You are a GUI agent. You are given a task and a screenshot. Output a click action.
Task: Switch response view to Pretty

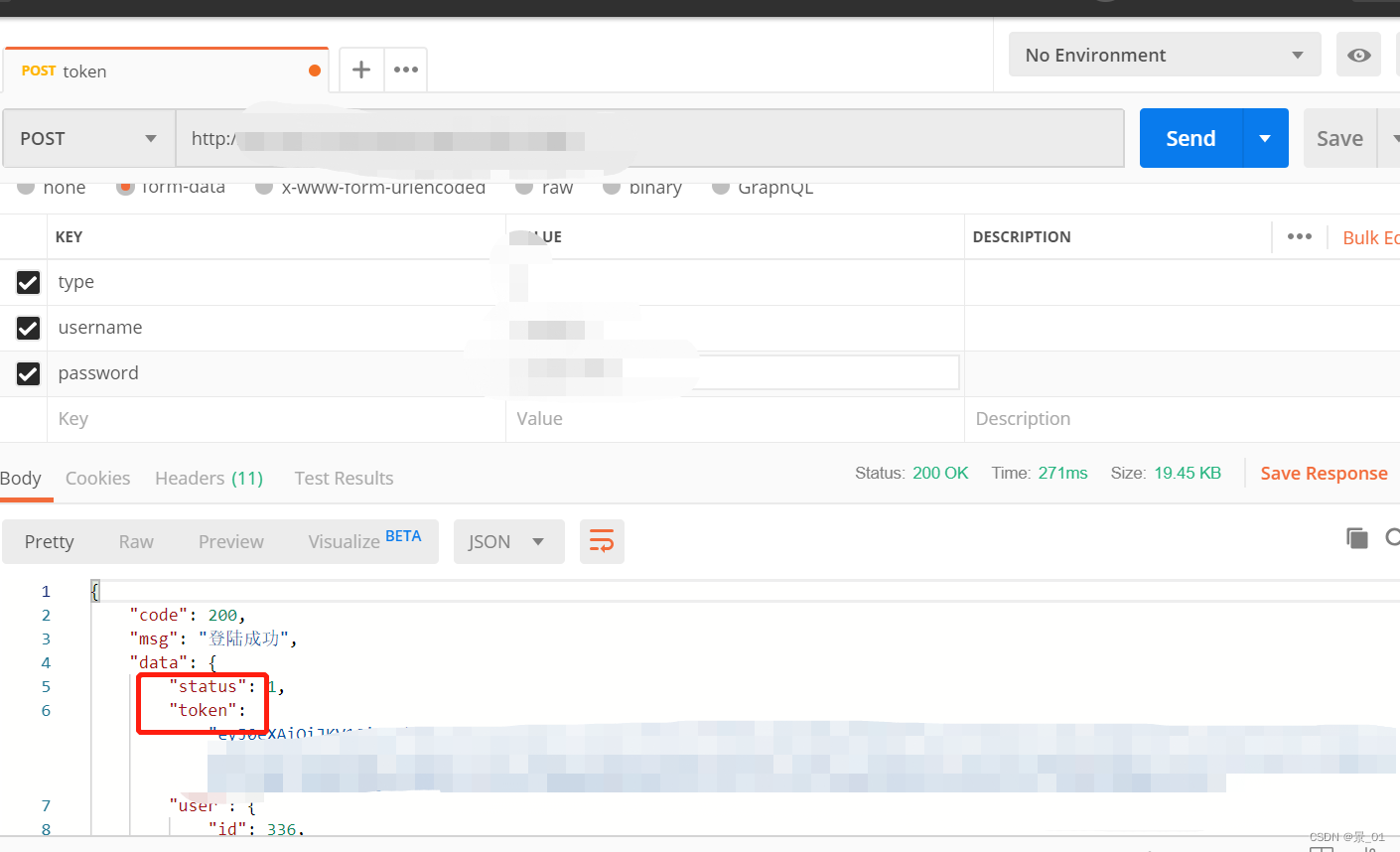click(x=49, y=541)
